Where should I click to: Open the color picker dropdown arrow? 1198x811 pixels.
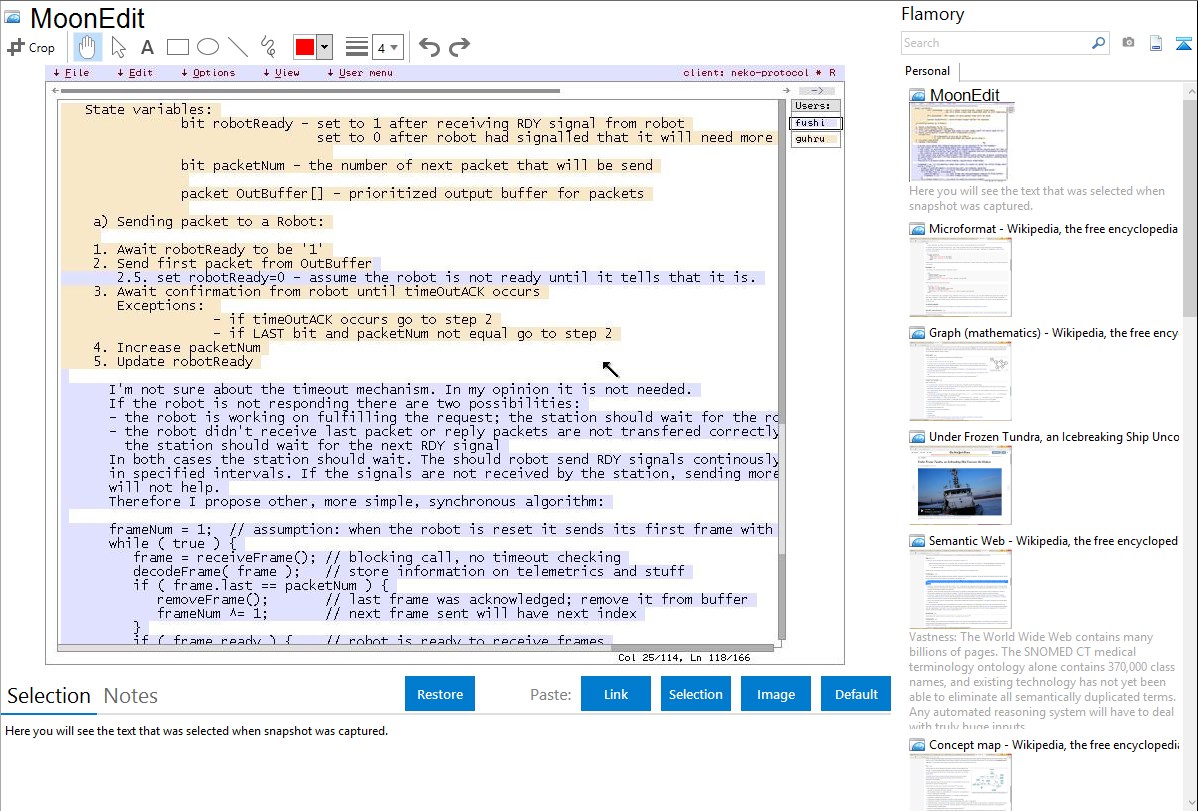pos(324,47)
